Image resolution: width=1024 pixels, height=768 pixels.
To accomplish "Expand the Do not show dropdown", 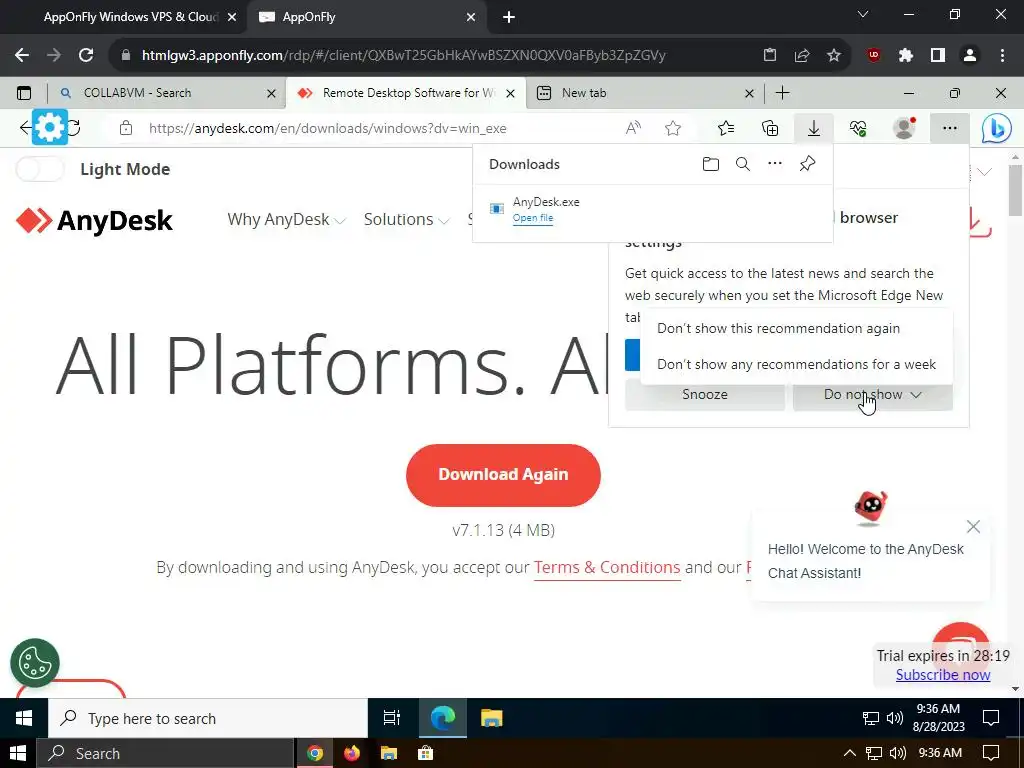I will point(872,394).
